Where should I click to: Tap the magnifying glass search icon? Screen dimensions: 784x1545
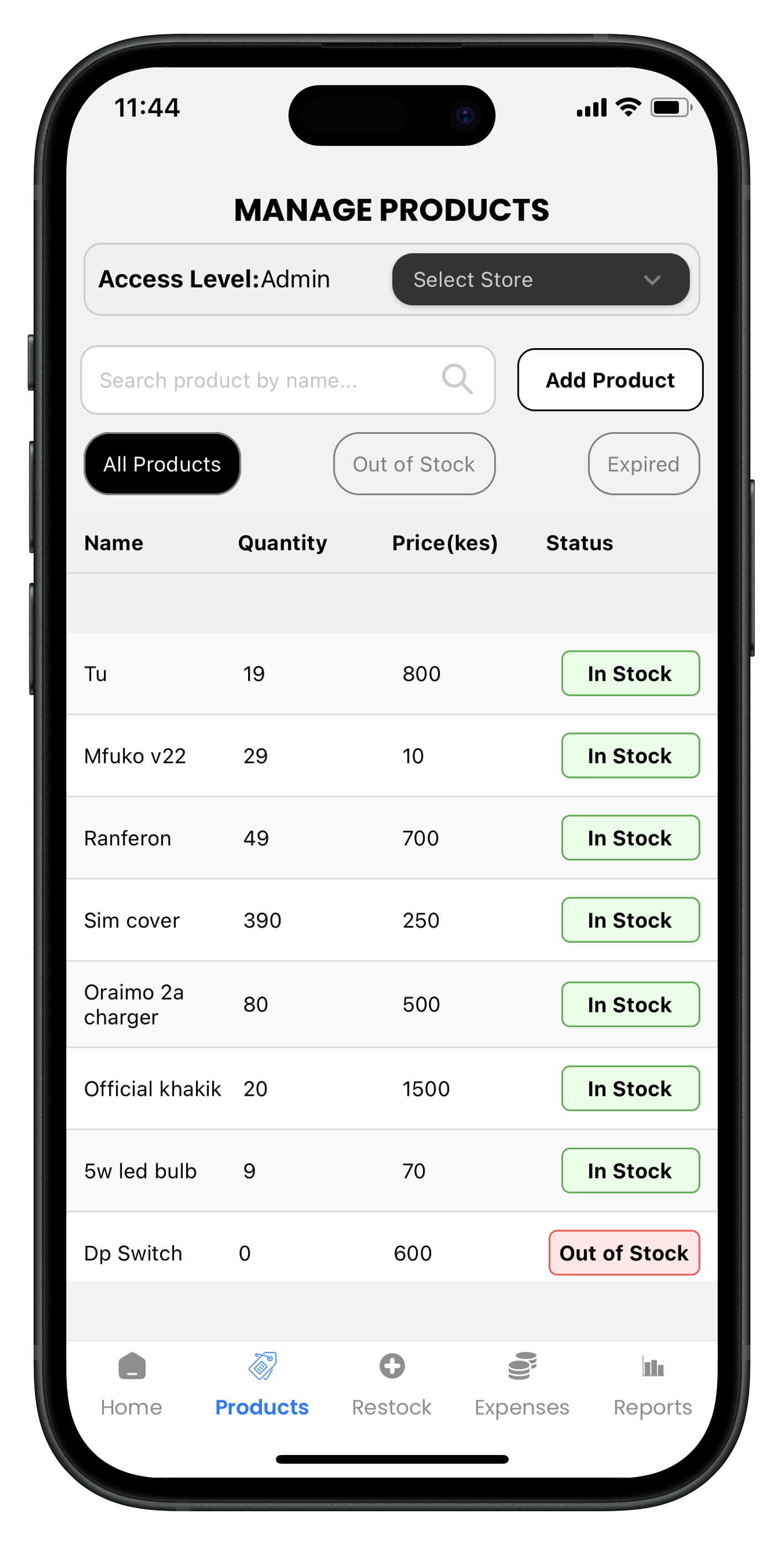(457, 380)
